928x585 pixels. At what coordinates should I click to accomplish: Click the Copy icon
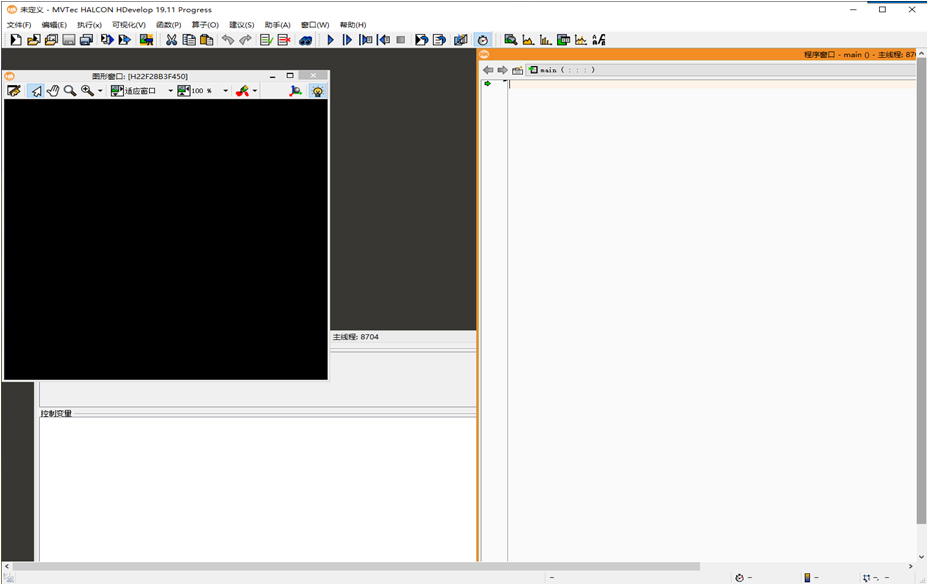189,40
